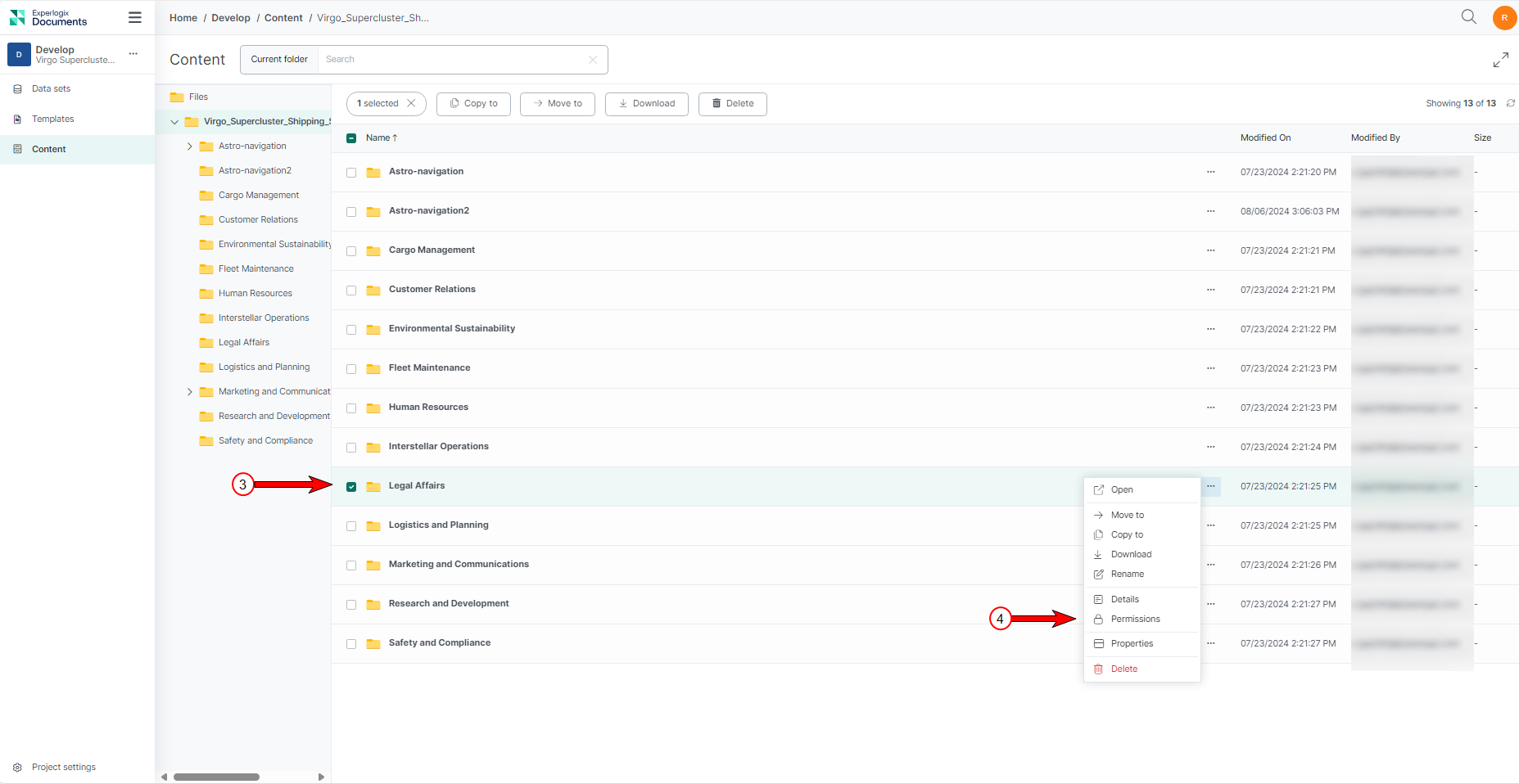Check the Fleet Maintenance row checkbox
The width and height of the screenshot is (1519, 784).
coord(351,369)
